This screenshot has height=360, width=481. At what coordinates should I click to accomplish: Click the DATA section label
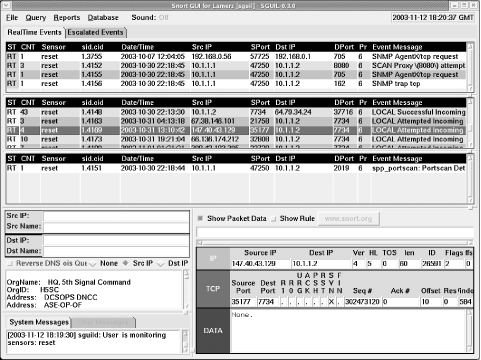pos(213,331)
